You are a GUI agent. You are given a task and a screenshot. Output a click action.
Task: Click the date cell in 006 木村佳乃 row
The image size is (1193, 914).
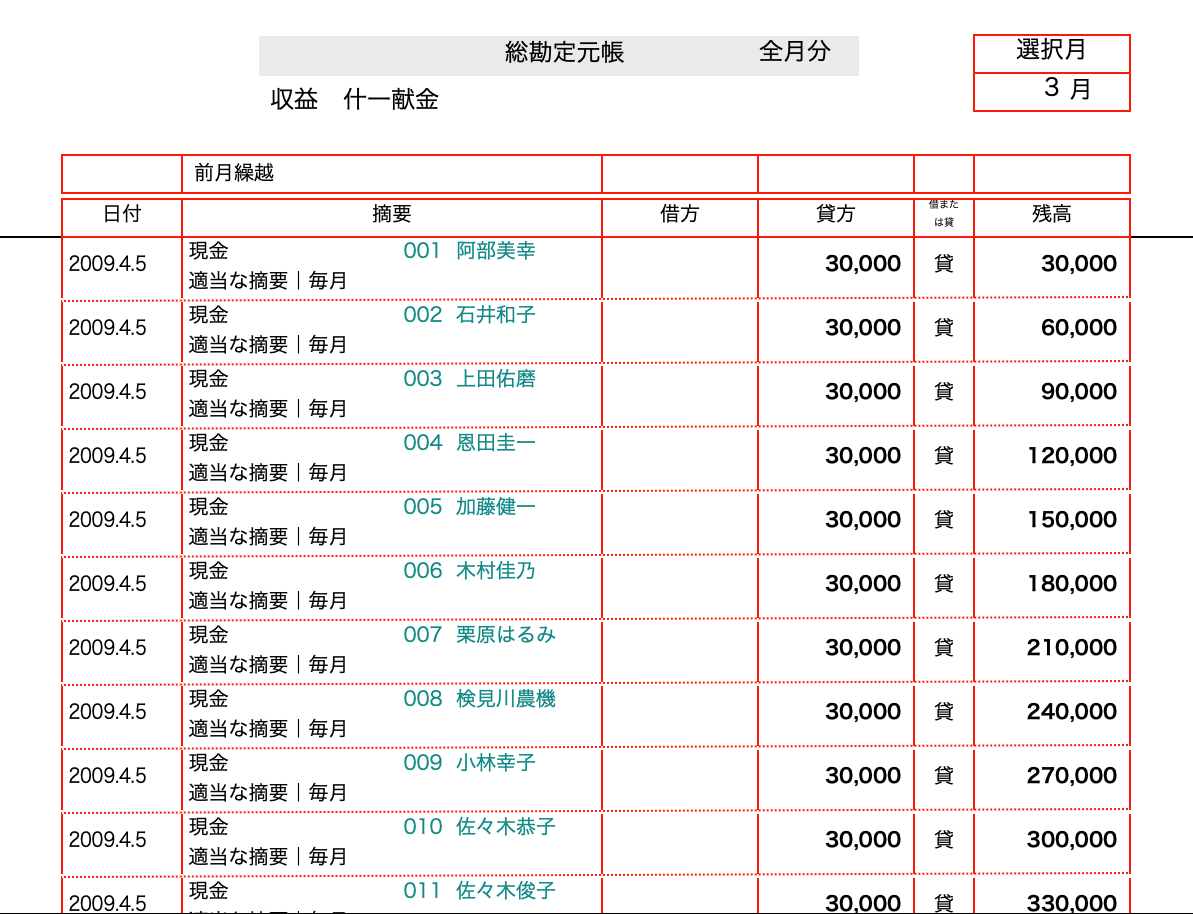tap(108, 584)
